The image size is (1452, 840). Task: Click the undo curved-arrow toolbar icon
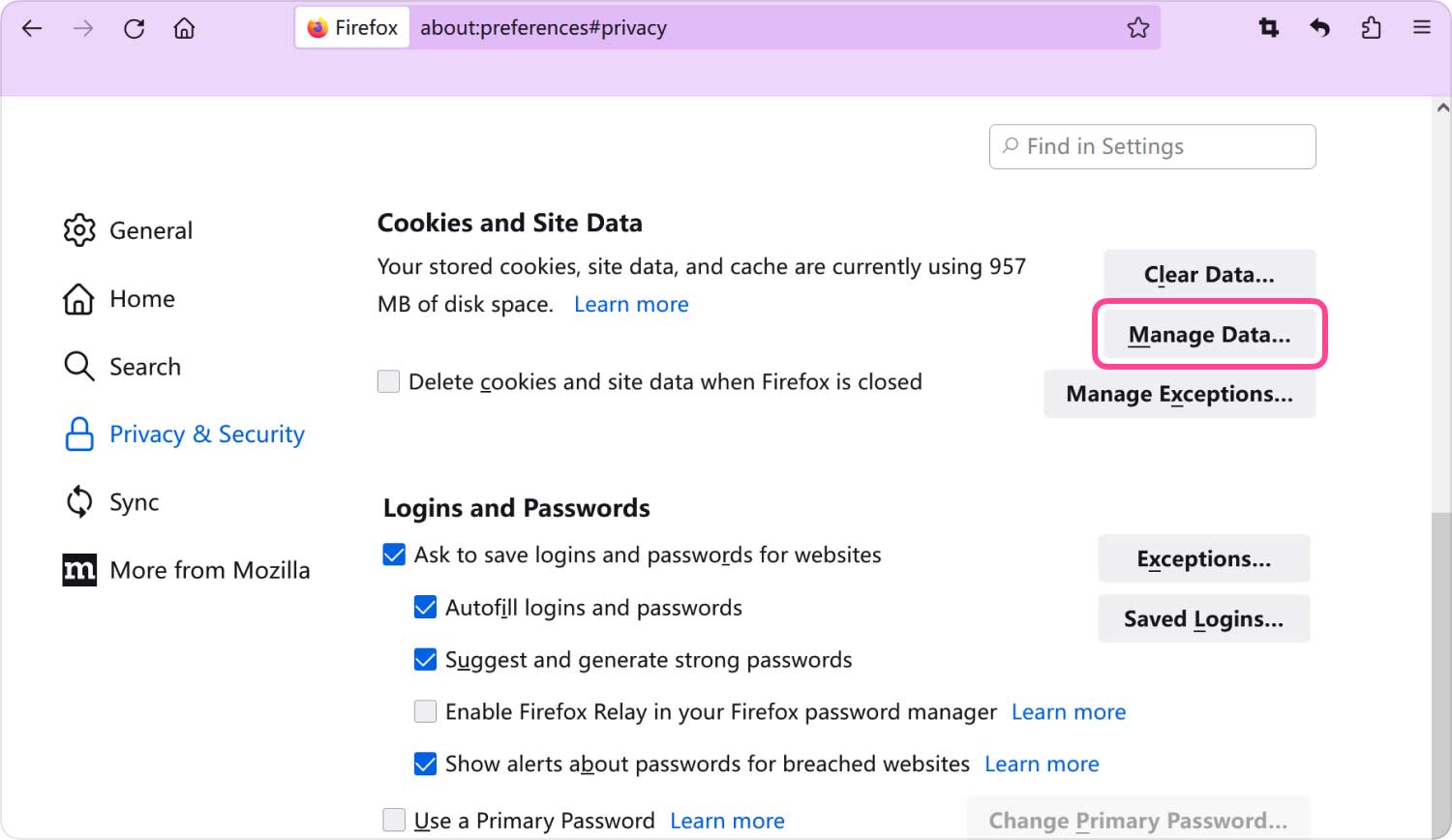pos(1319,28)
